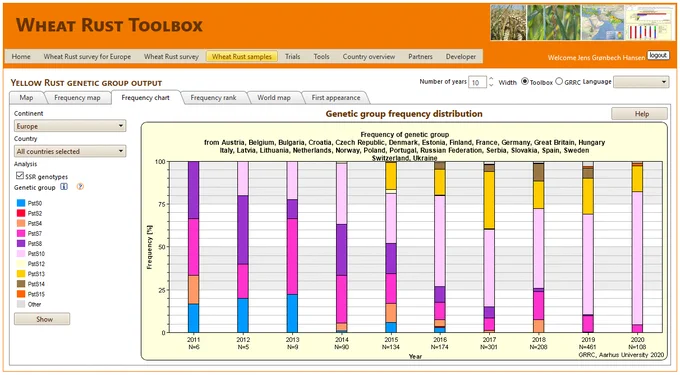Click the PstS7 magenta color swatch

21,233
